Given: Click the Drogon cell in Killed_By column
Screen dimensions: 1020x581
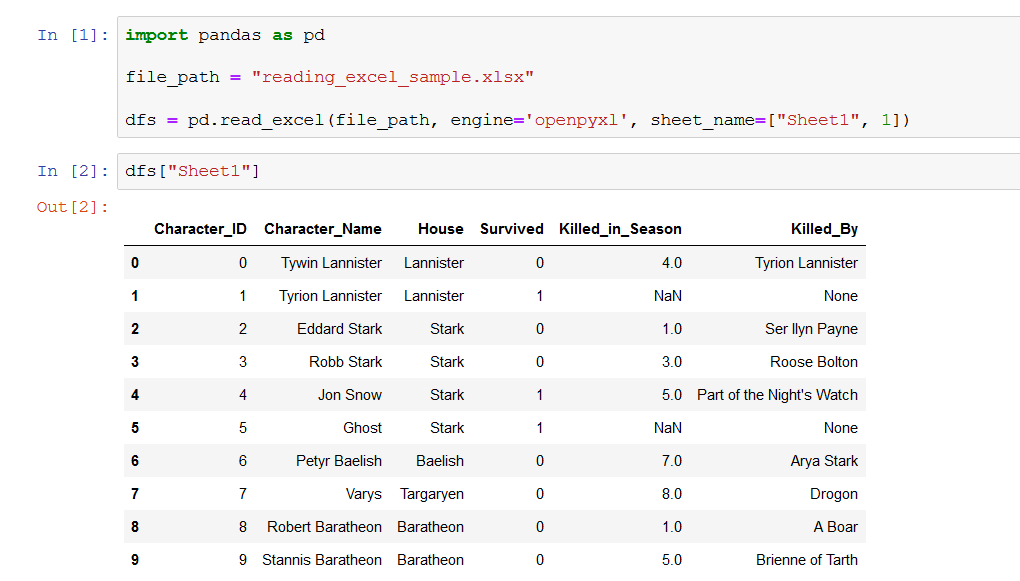Looking at the screenshot, I should click(834, 494).
